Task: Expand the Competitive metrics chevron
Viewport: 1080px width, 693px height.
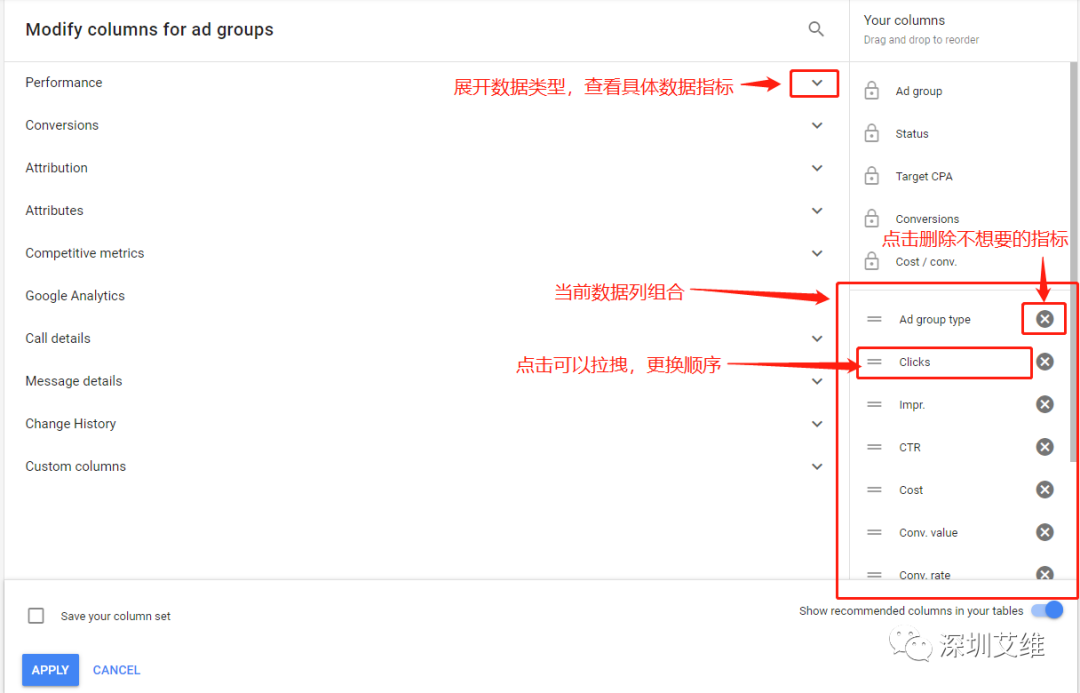Action: [816, 254]
